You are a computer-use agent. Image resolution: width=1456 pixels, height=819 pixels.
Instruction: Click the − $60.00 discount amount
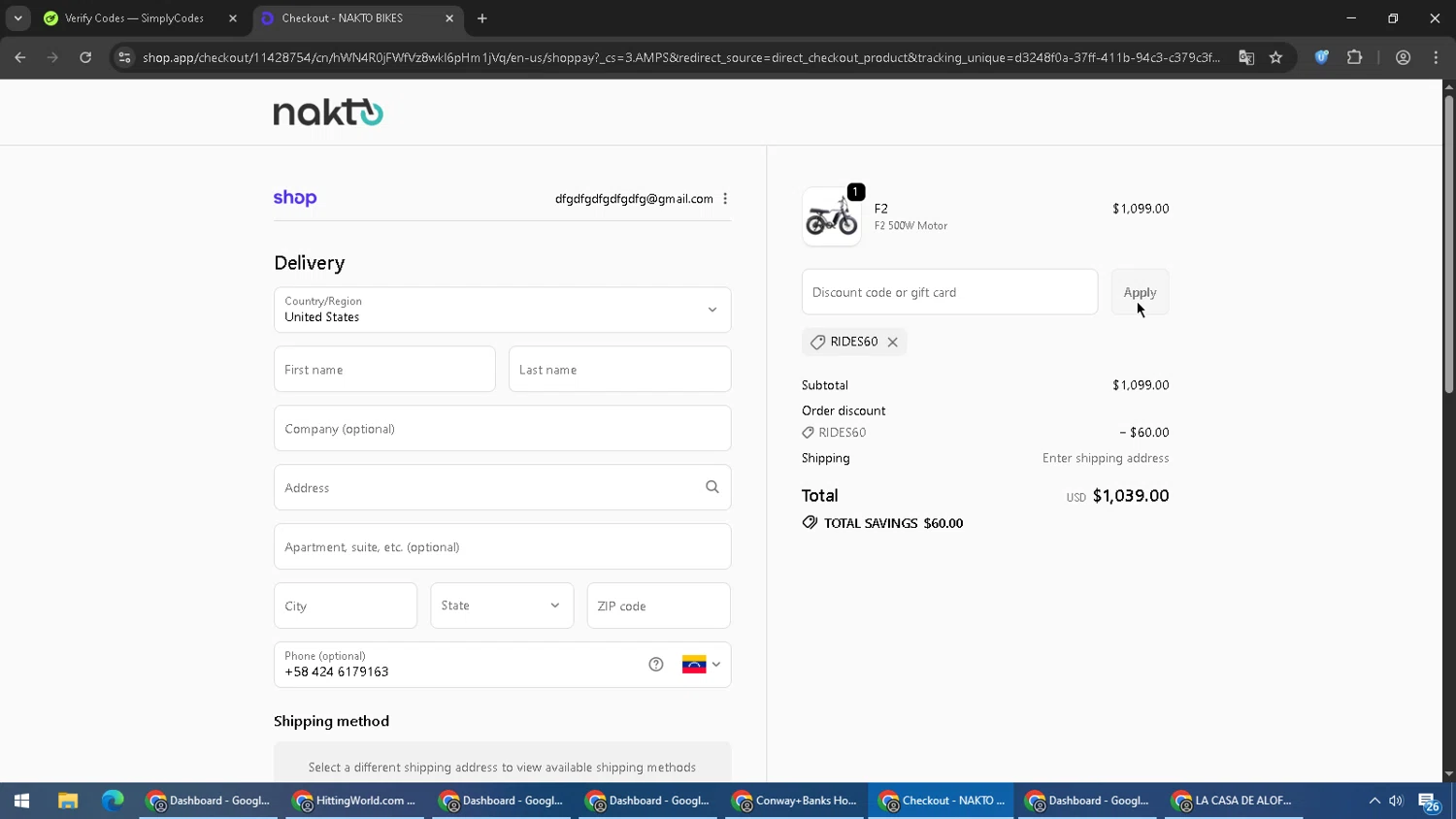tap(1144, 433)
